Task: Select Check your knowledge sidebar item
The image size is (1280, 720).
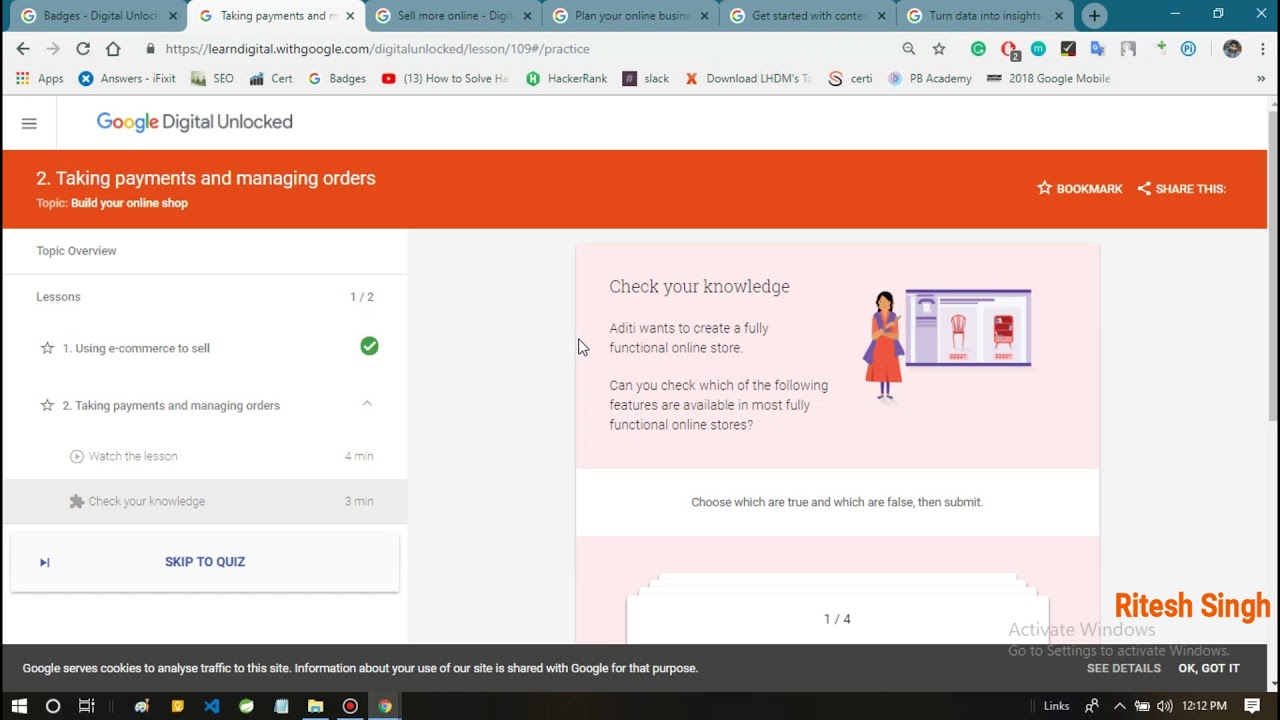Action: (205, 501)
